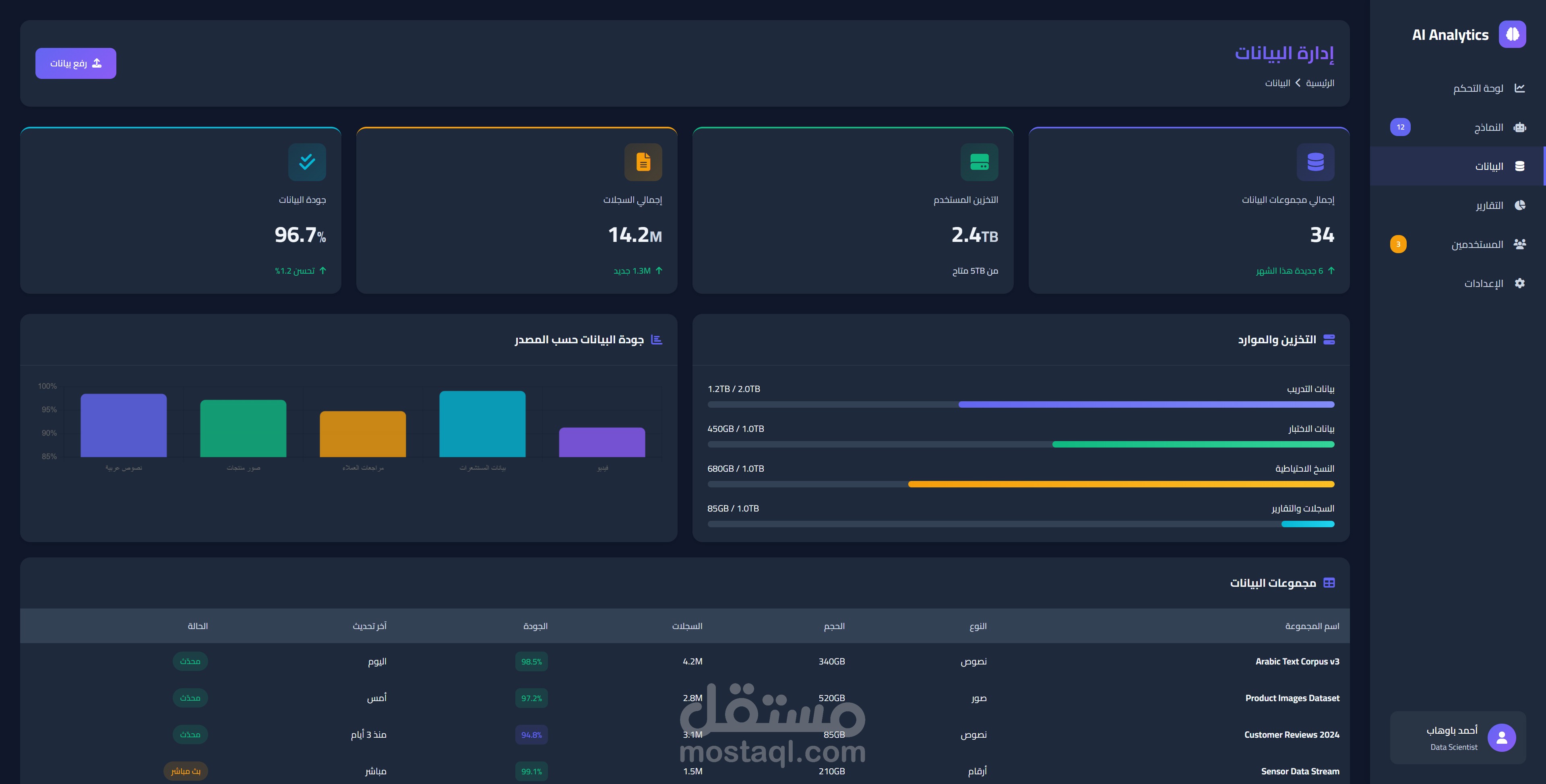This screenshot has width=1546, height=784.
Task: Open the لوحة التحكم sidebar menu item
Action: pyautogui.click(x=1478, y=88)
